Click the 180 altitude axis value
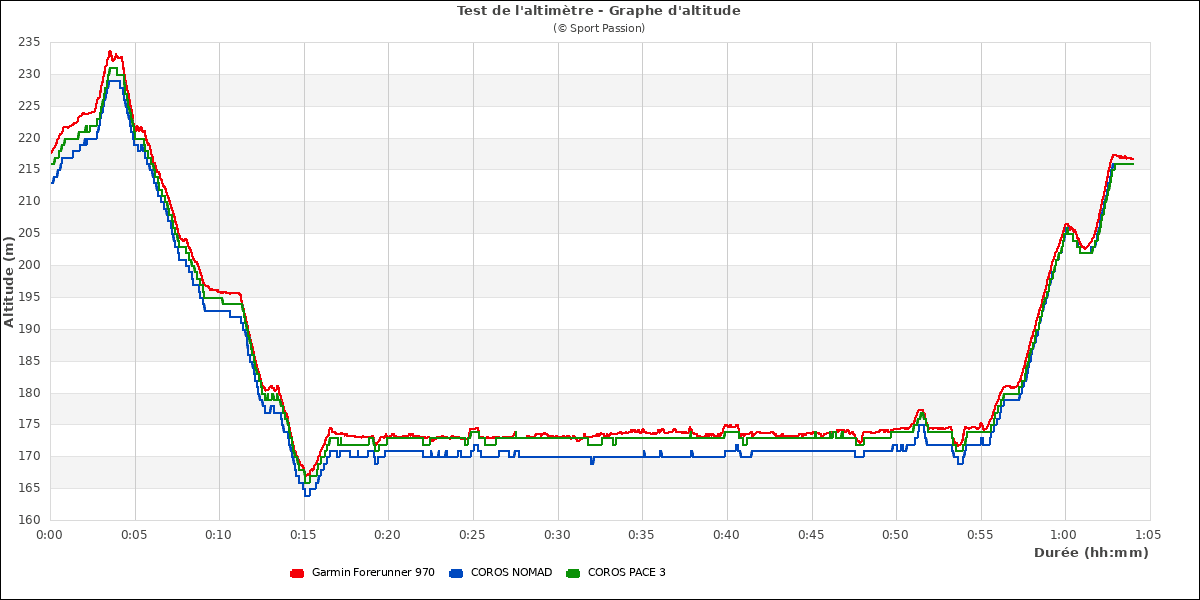Image resolution: width=1200 pixels, height=600 pixels. (29, 393)
